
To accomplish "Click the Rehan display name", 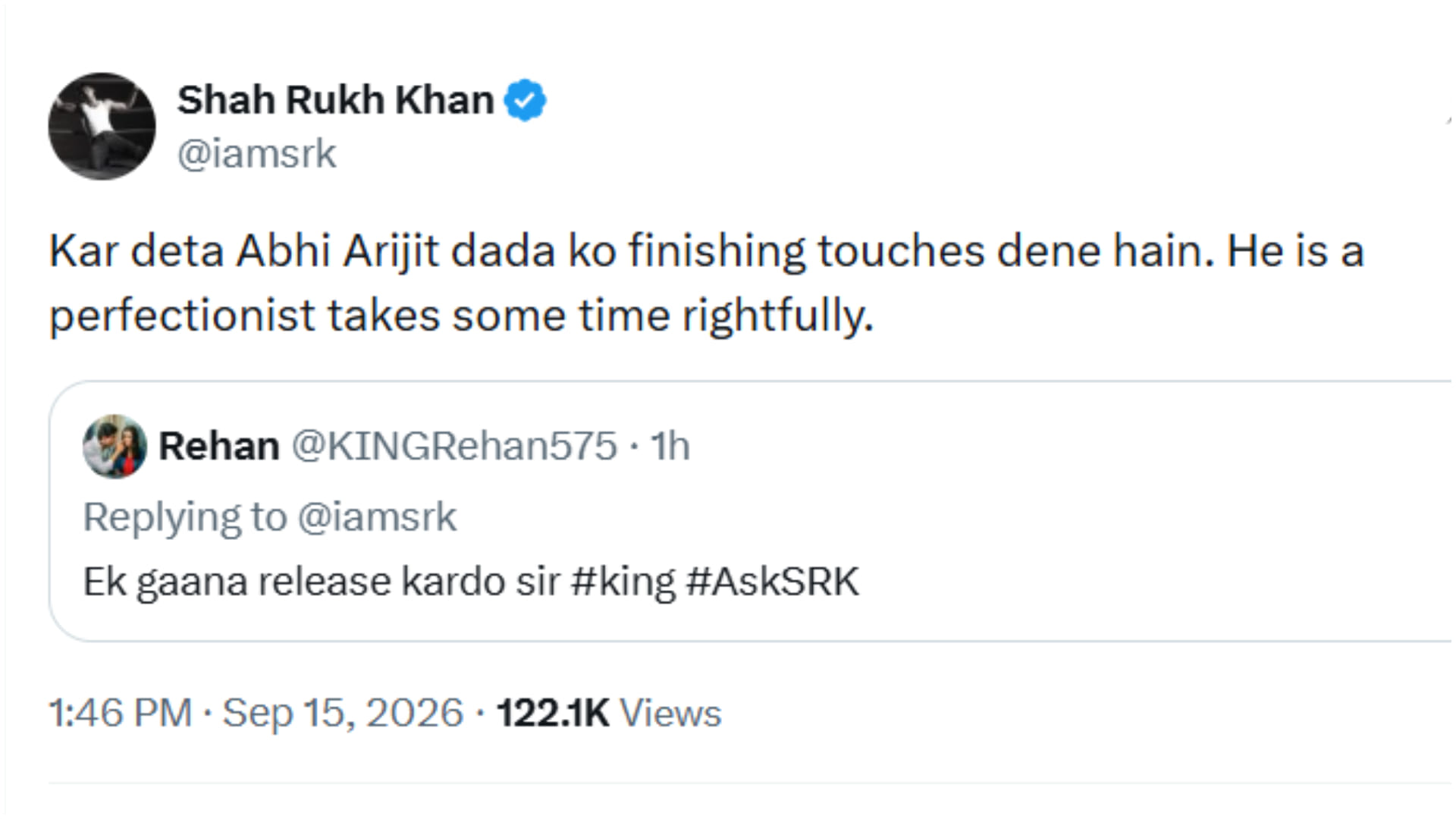I will click(x=219, y=446).
